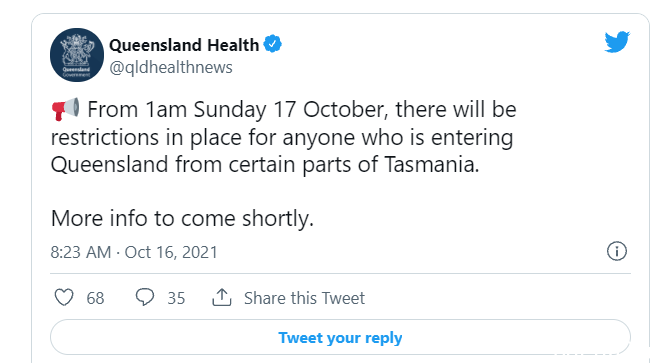
Task: Open the Queensland Health profile name
Action: pyautogui.click(x=184, y=45)
